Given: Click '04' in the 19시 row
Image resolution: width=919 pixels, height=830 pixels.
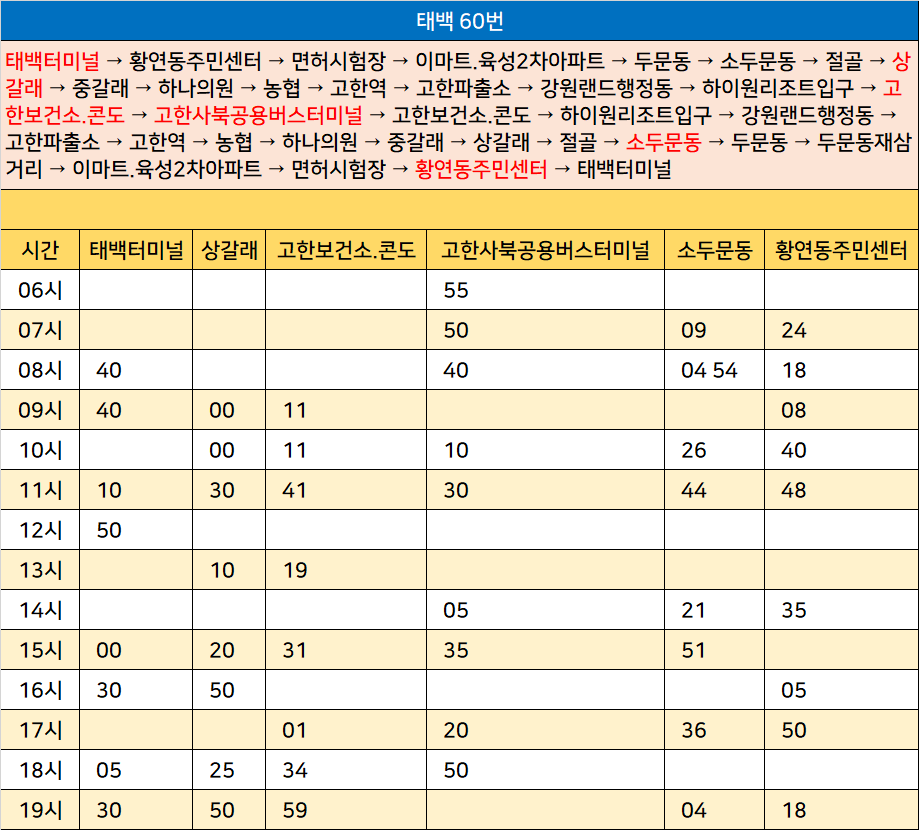Looking at the screenshot, I should click(x=694, y=810).
